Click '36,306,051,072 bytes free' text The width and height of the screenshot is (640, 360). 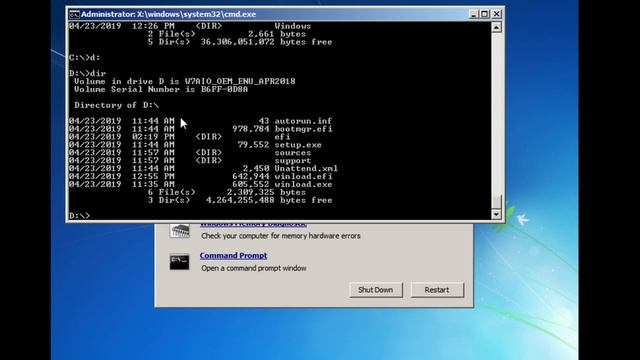pyautogui.click(x=266, y=42)
